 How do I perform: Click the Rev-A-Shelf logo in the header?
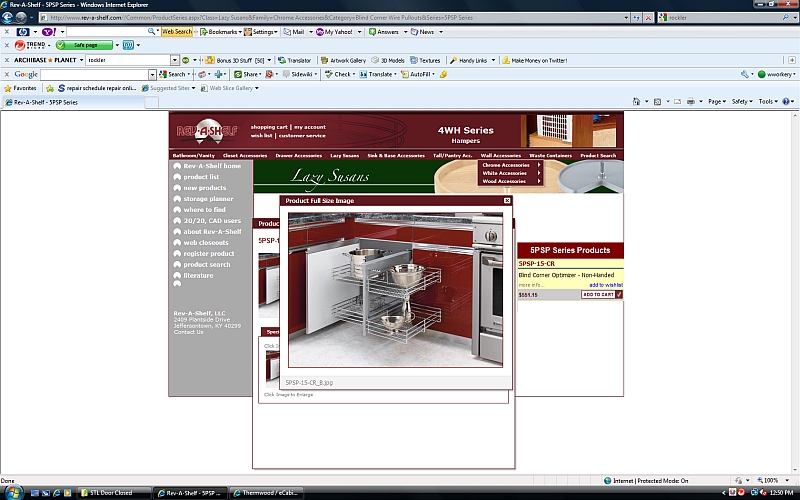208,132
